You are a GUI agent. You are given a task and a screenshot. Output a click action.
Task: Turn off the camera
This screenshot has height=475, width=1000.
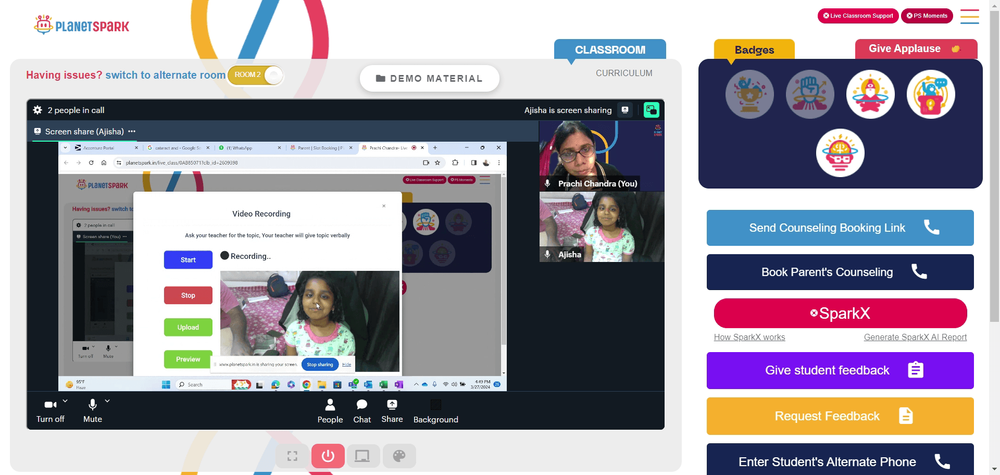(x=50, y=411)
